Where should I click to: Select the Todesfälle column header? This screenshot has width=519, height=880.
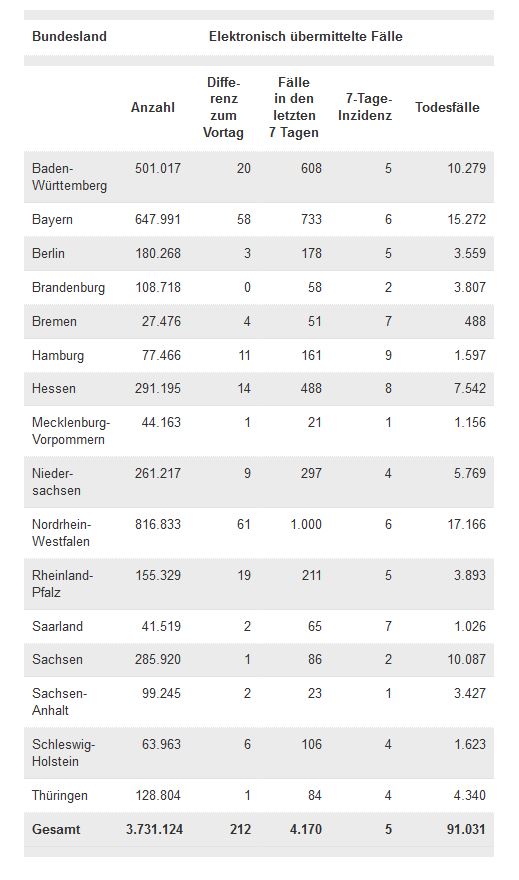[447, 107]
